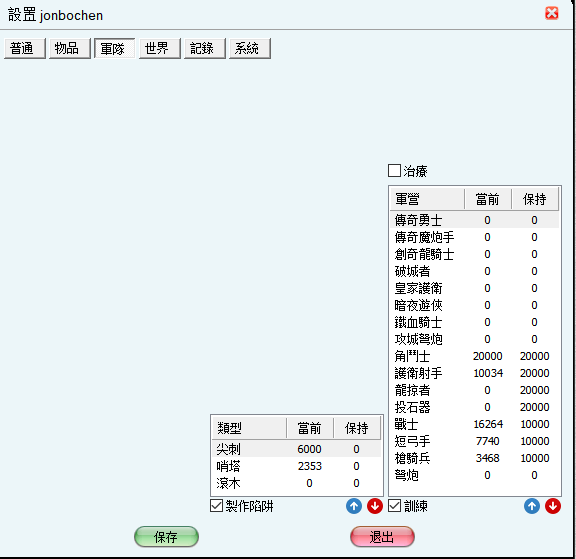Sort barracks list by 軍營 column header
576x559 pixels.
point(427,199)
